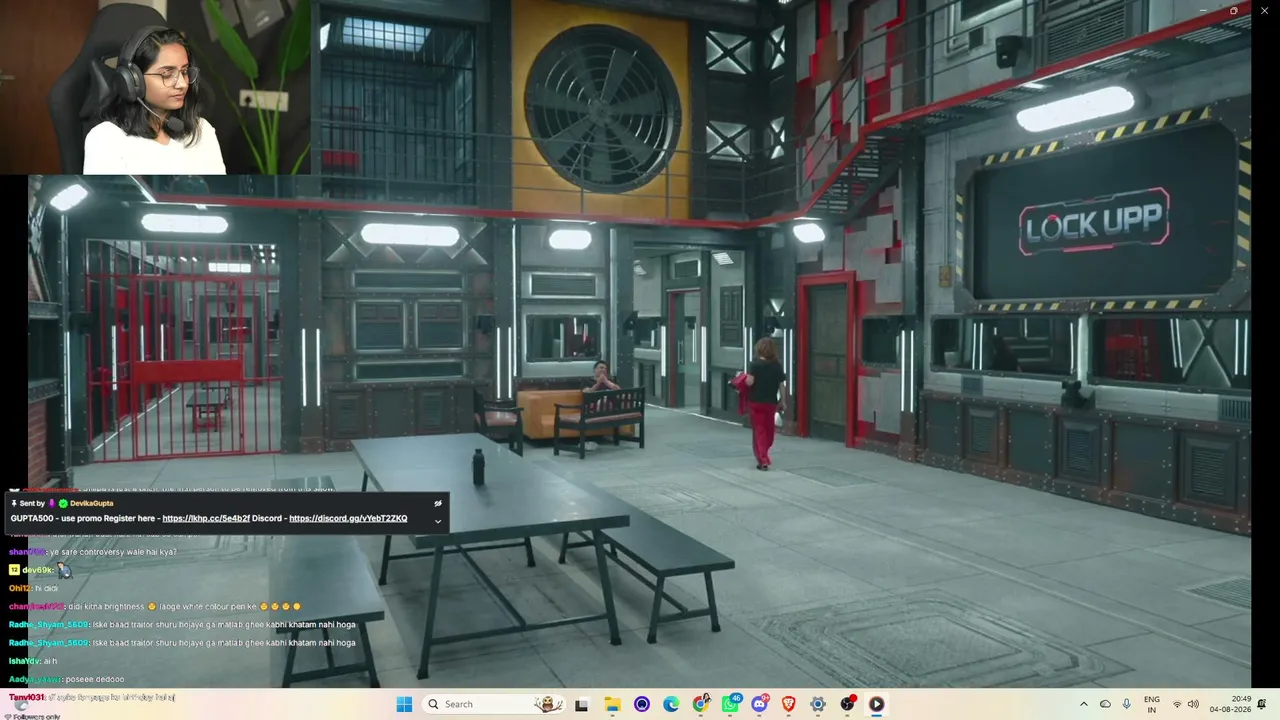Click the IshaYdv chat username
1280x720 pixels.
(24, 661)
